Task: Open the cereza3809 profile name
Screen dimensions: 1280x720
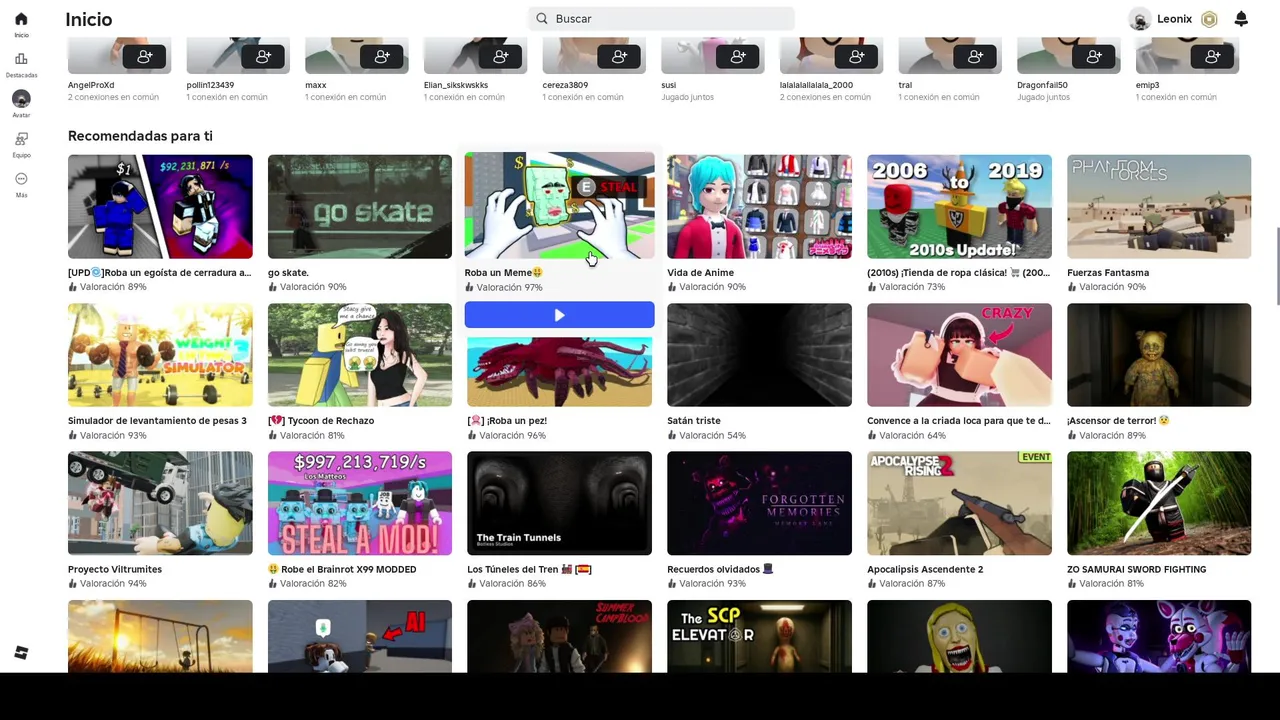Action: [x=565, y=85]
